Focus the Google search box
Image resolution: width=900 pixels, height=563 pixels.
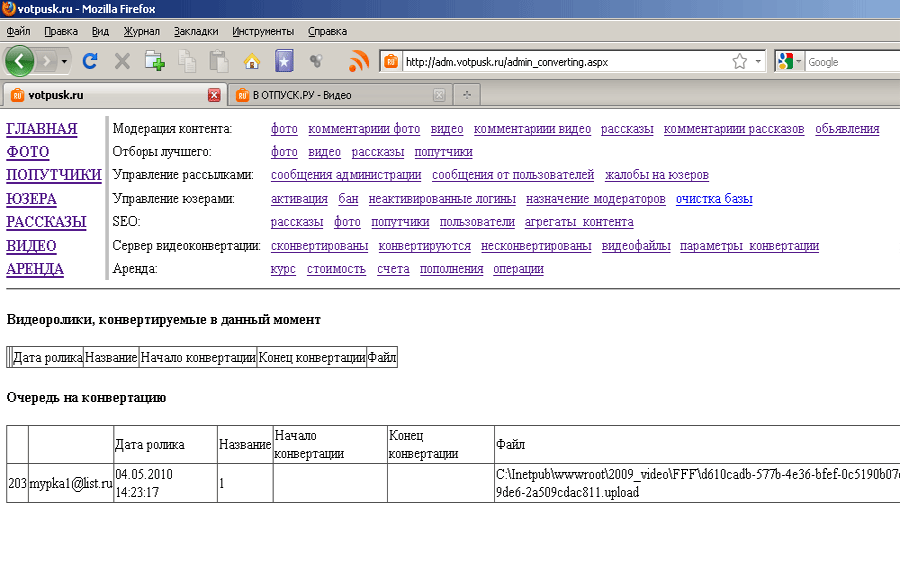852,62
